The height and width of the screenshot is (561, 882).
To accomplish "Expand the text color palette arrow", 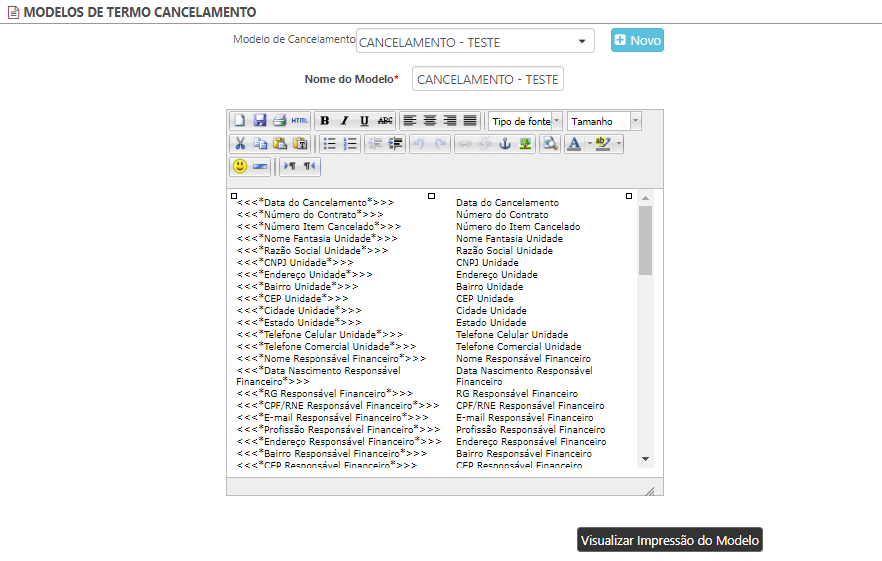I will coord(589,143).
